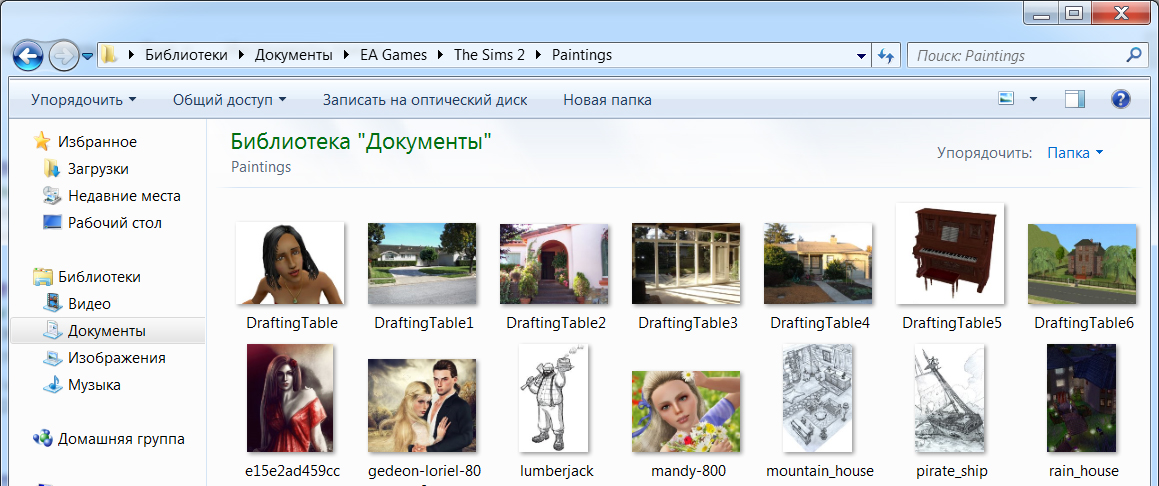Screen dimensions: 1159x486
Task: Open the Упорядочить toolbar menu
Action: coord(83,100)
